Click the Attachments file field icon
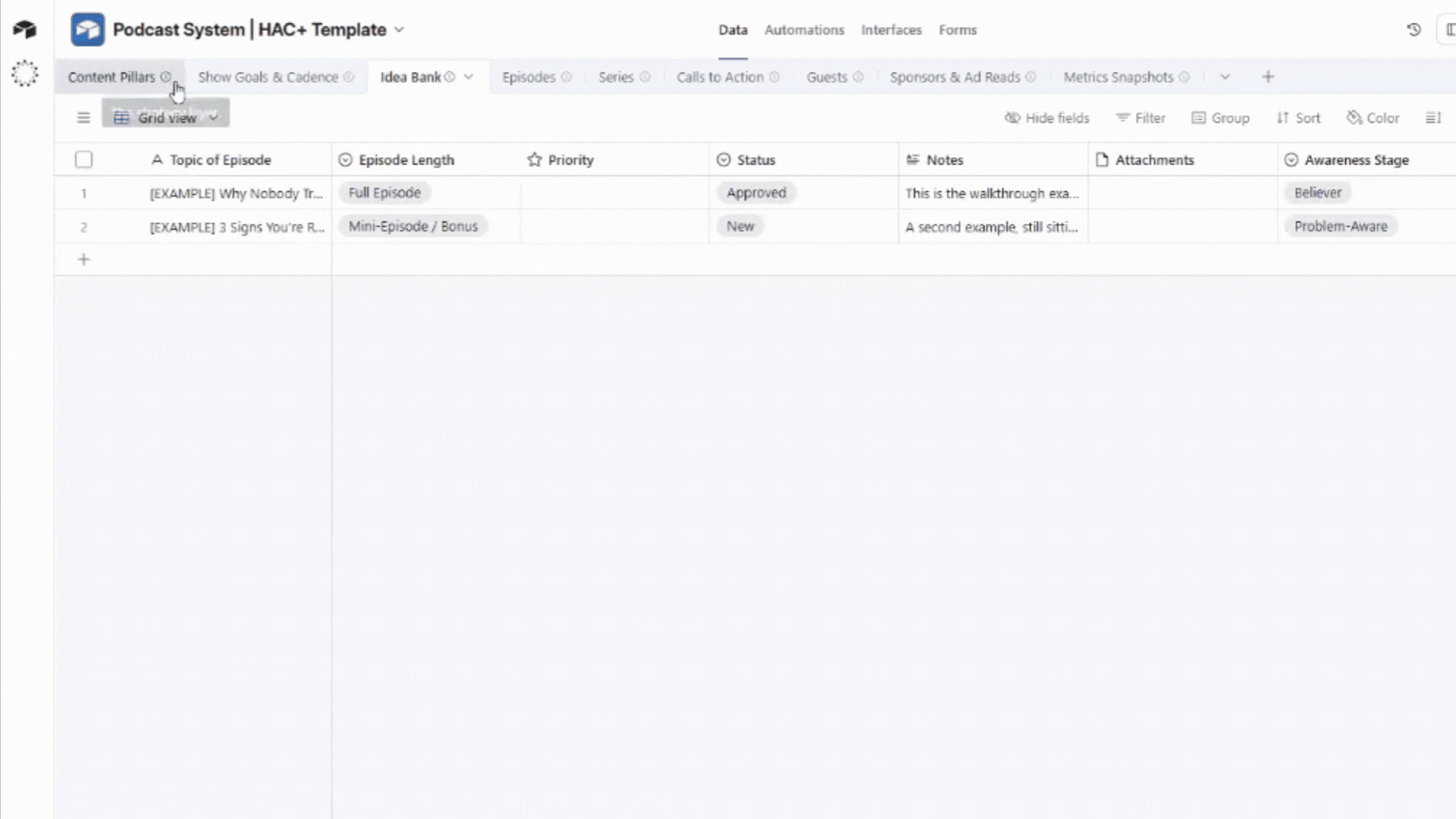Image resolution: width=1456 pixels, height=819 pixels. tap(1102, 160)
